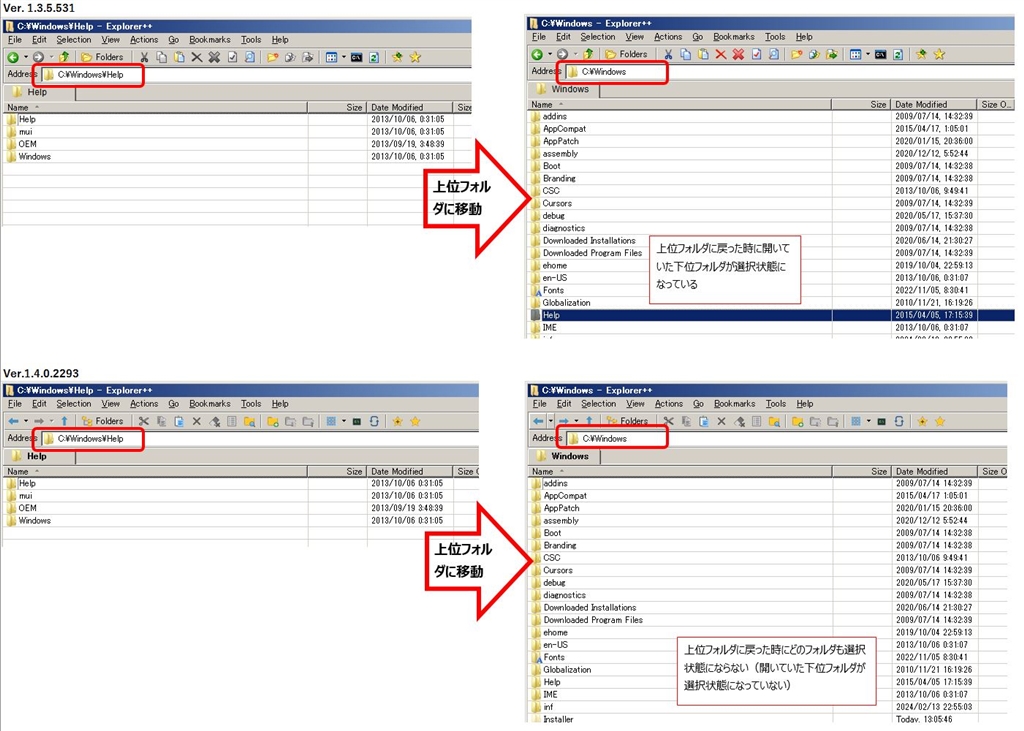1024x731 pixels.
Task: Click Back in the 1.3.5.531 Help window toolbar
Action: click(x=13, y=57)
